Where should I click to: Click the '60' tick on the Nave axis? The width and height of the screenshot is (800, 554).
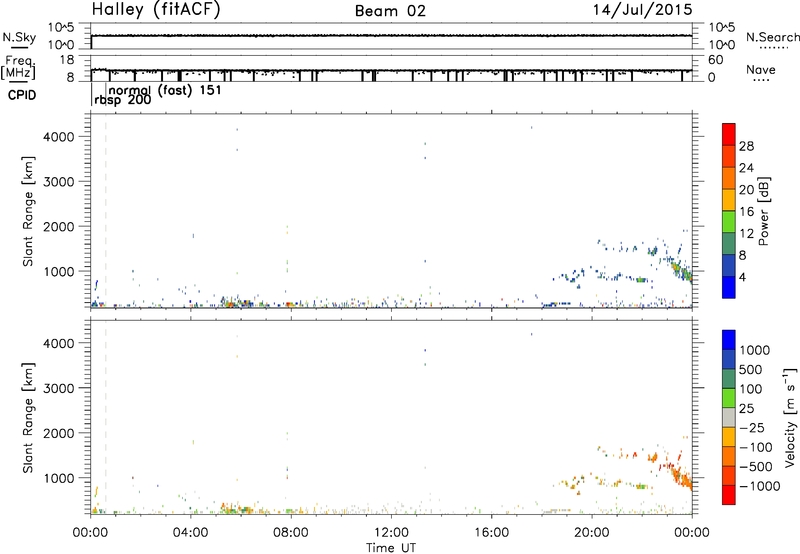(x=715, y=60)
